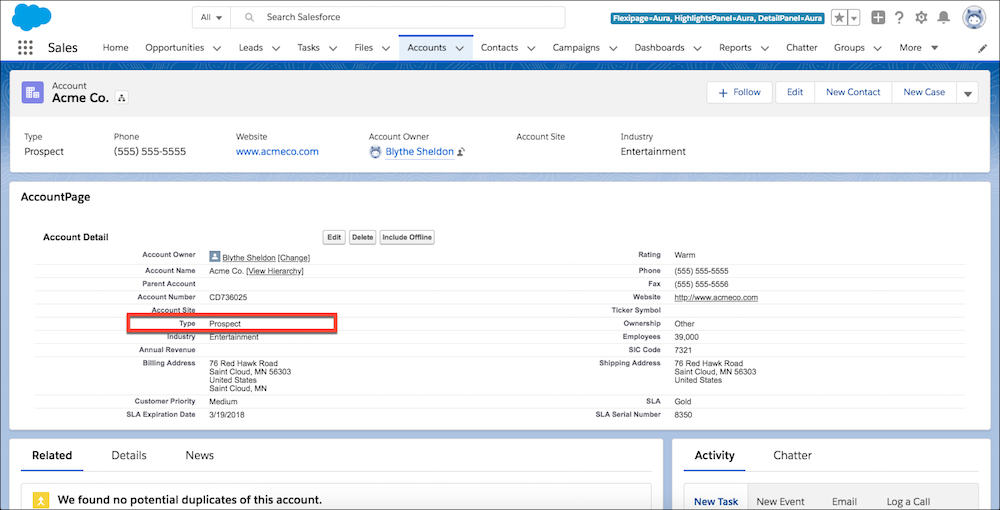Expand the Contacts tab chevron

tap(531, 48)
